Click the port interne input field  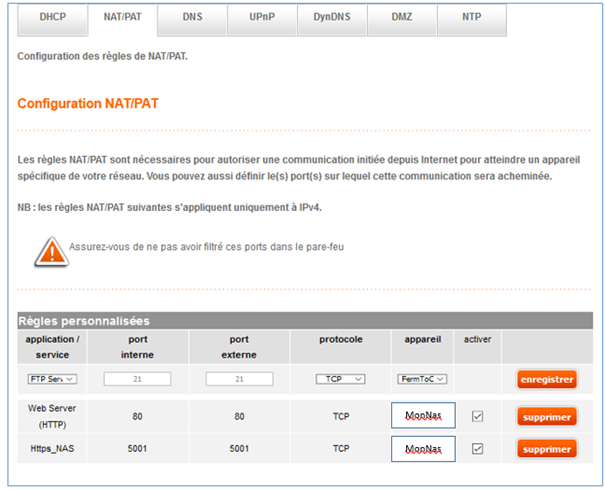pos(137,379)
